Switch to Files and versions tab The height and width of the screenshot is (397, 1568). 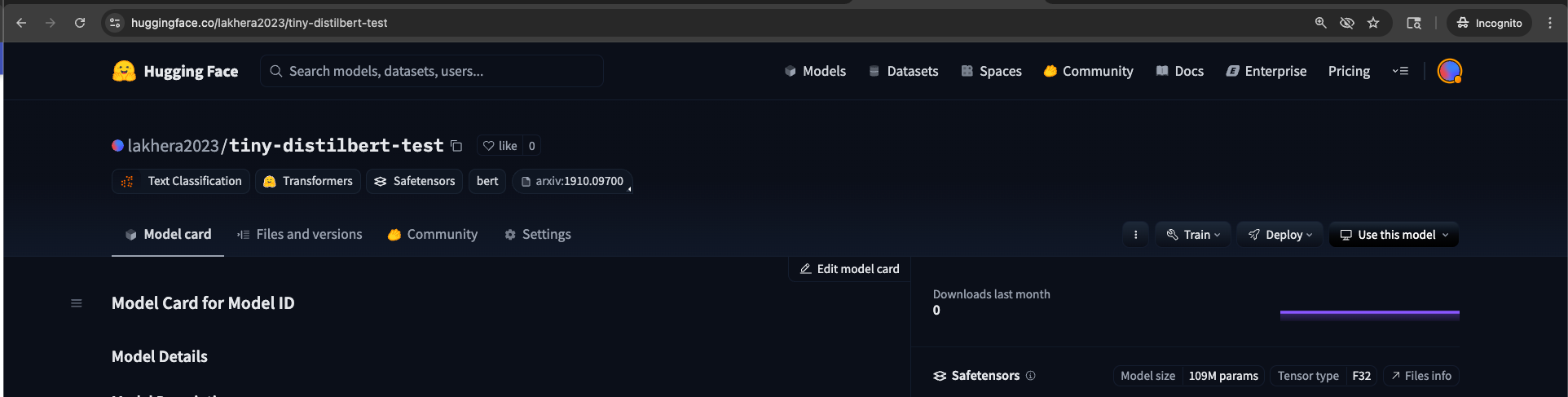(x=300, y=235)
